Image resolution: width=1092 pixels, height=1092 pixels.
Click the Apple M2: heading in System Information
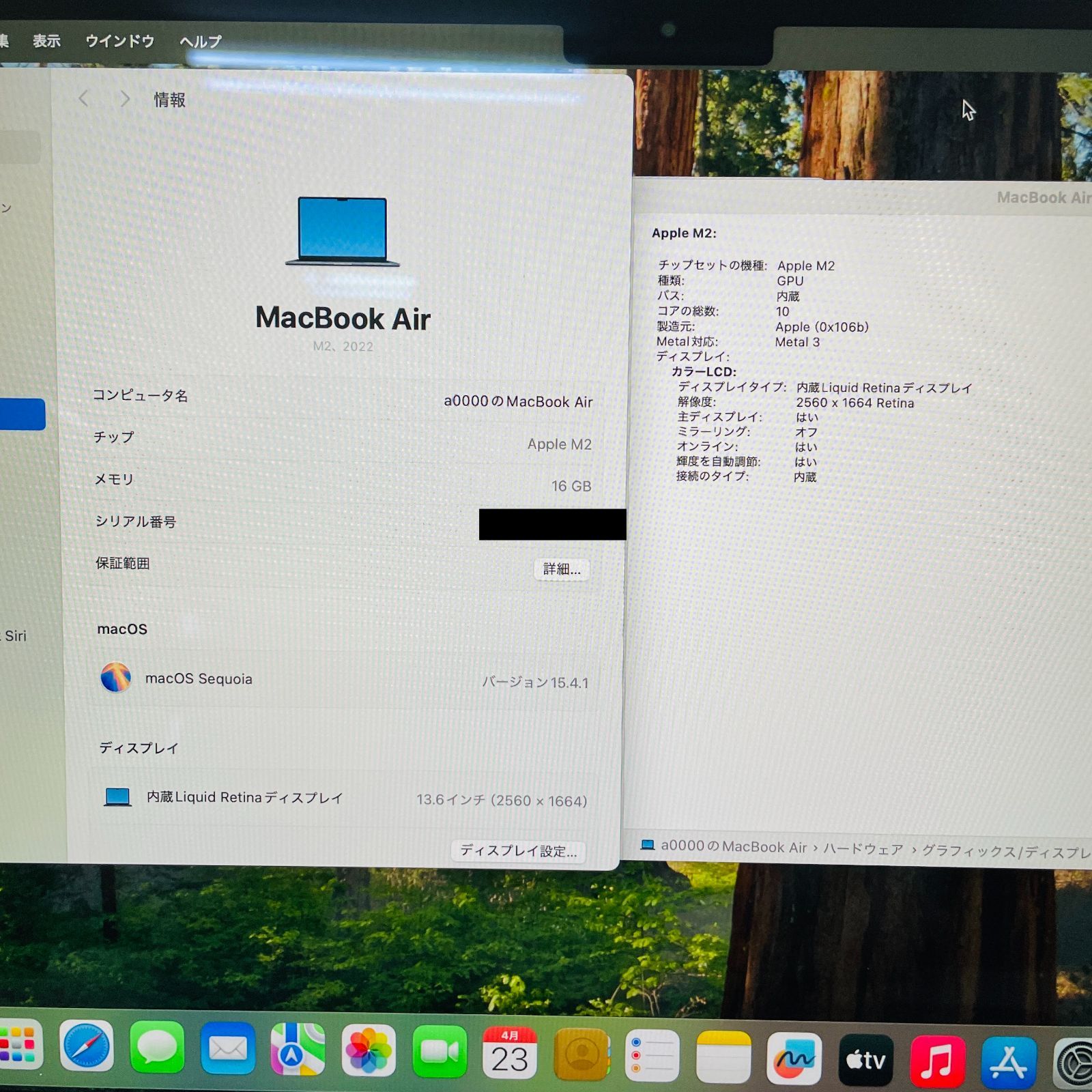[x=684, y=233]
